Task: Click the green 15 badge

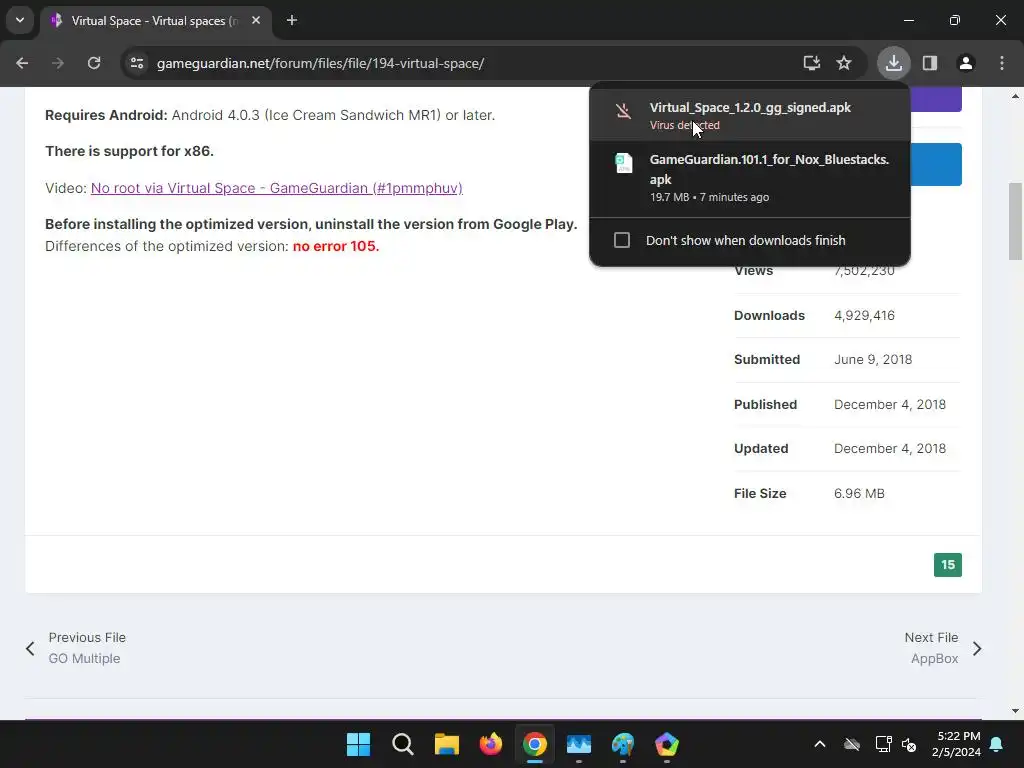Action: 948,565
